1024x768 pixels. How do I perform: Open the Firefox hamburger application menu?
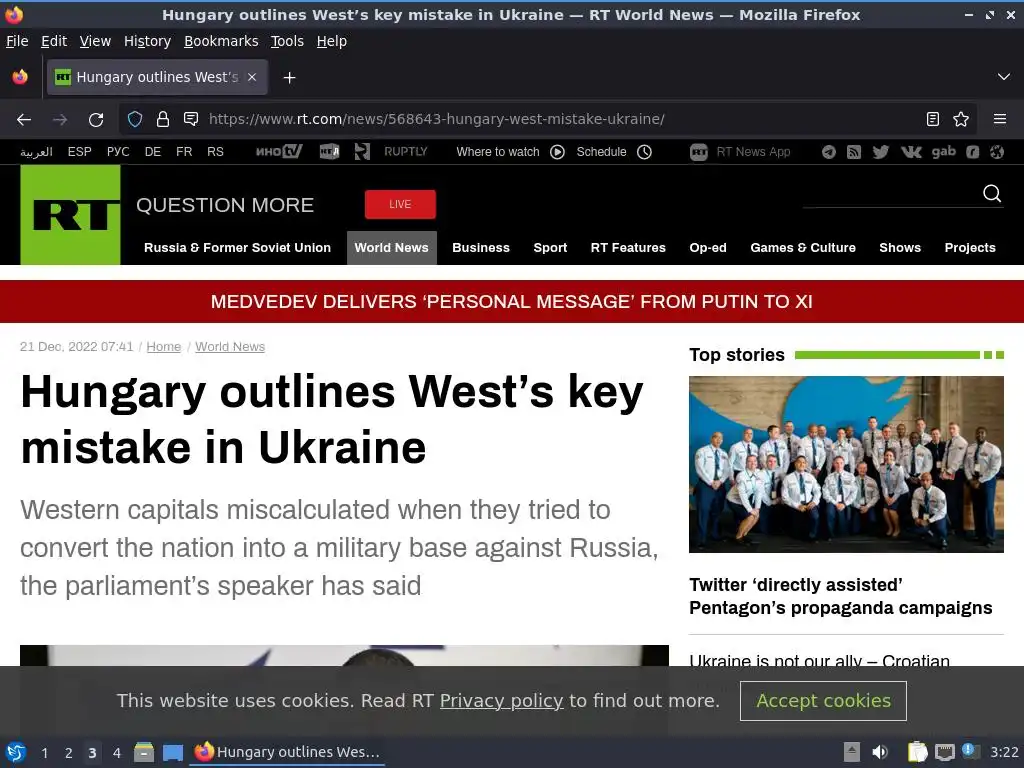click(x=1000, y=119)
